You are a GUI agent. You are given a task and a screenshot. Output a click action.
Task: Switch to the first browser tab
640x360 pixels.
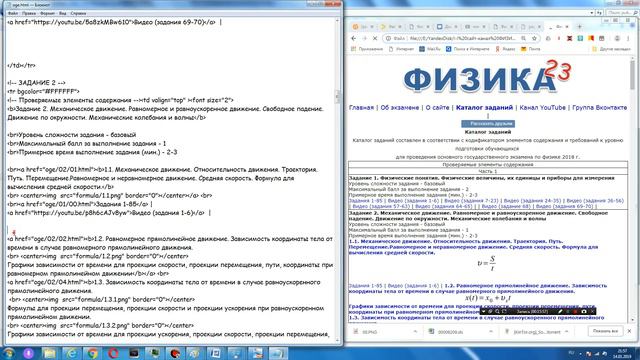coord(362,27)
